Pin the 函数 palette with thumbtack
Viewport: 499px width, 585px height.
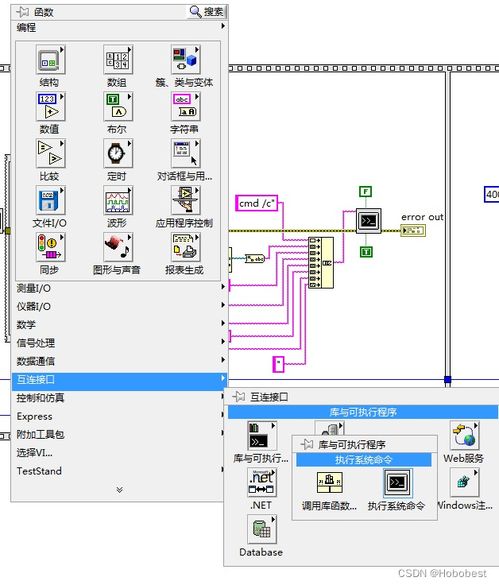tap(22, 12)
